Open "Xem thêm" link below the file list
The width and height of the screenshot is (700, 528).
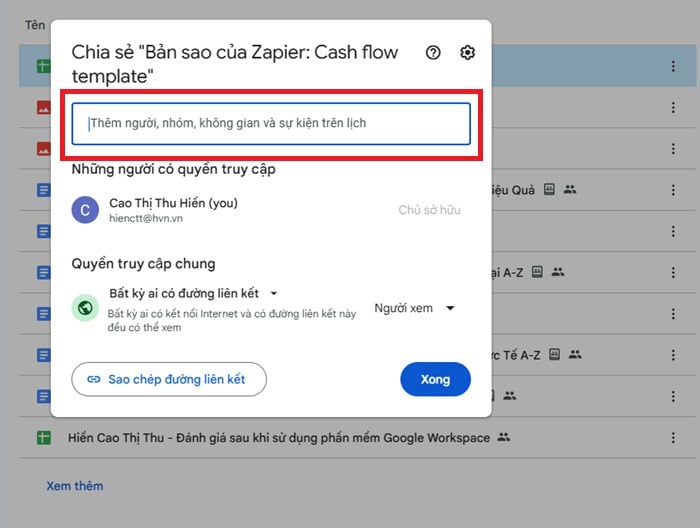pyautogui.click(x=75, y=486)
